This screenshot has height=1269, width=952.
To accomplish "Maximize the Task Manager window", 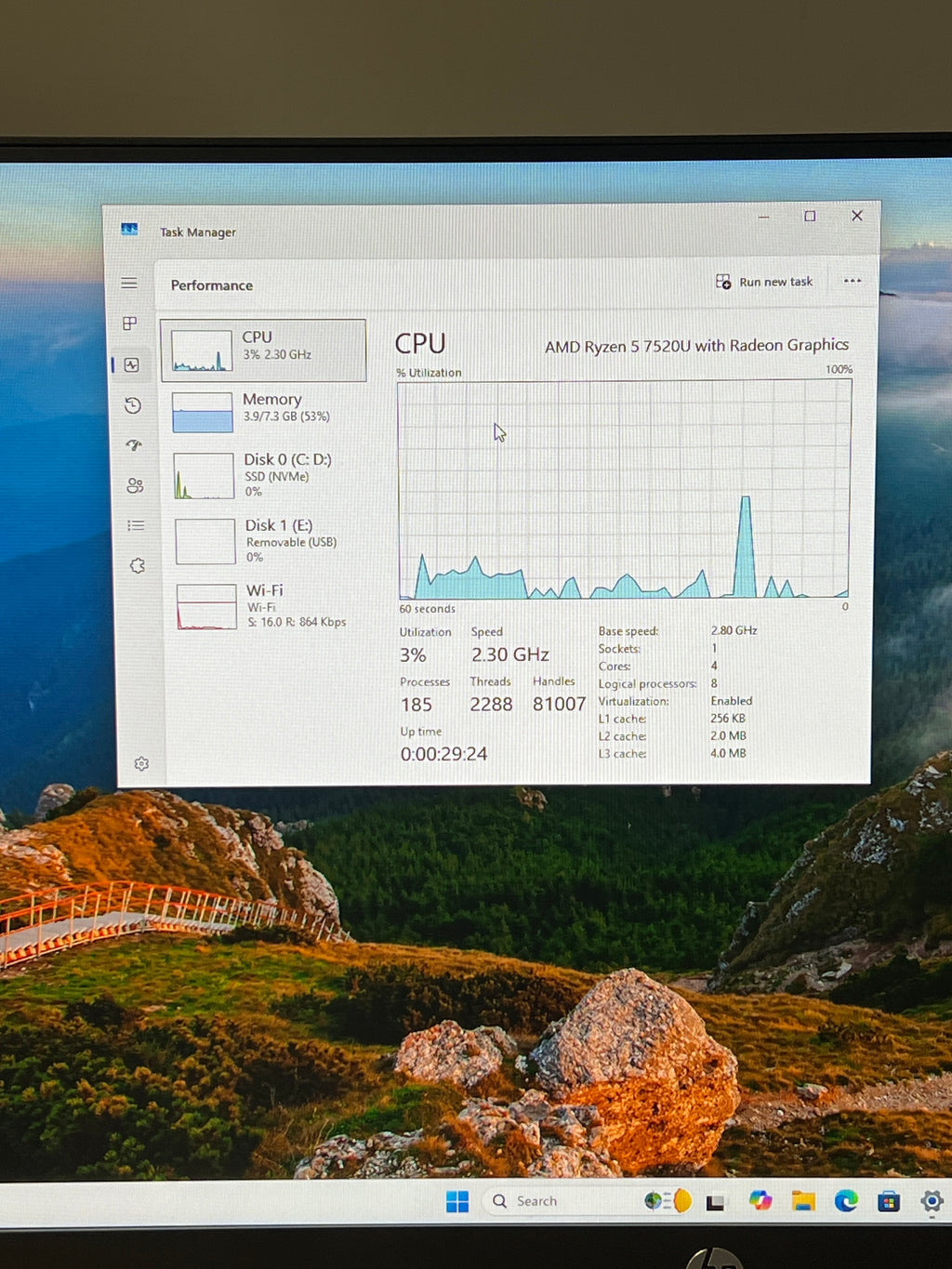I will tap(810, 216).
